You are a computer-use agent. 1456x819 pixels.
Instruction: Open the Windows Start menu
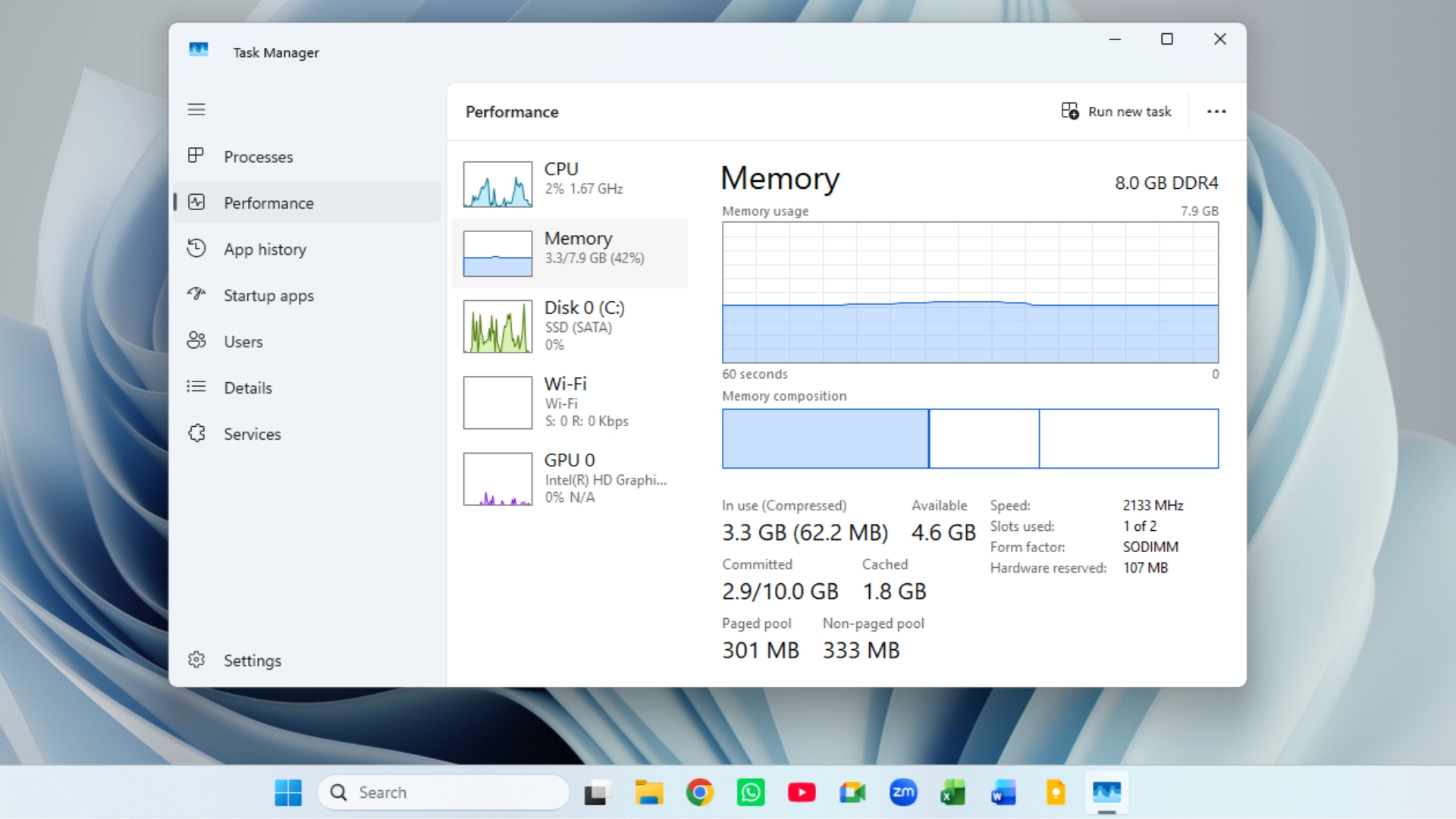point(288,792)
